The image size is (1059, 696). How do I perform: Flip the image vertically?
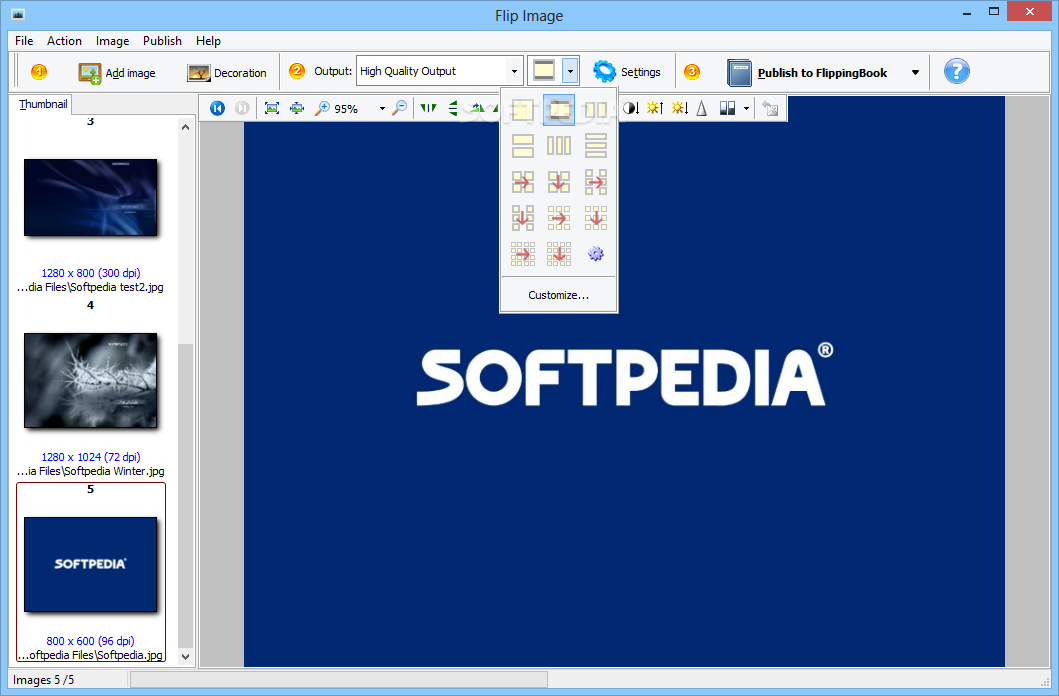coord(453,108)
